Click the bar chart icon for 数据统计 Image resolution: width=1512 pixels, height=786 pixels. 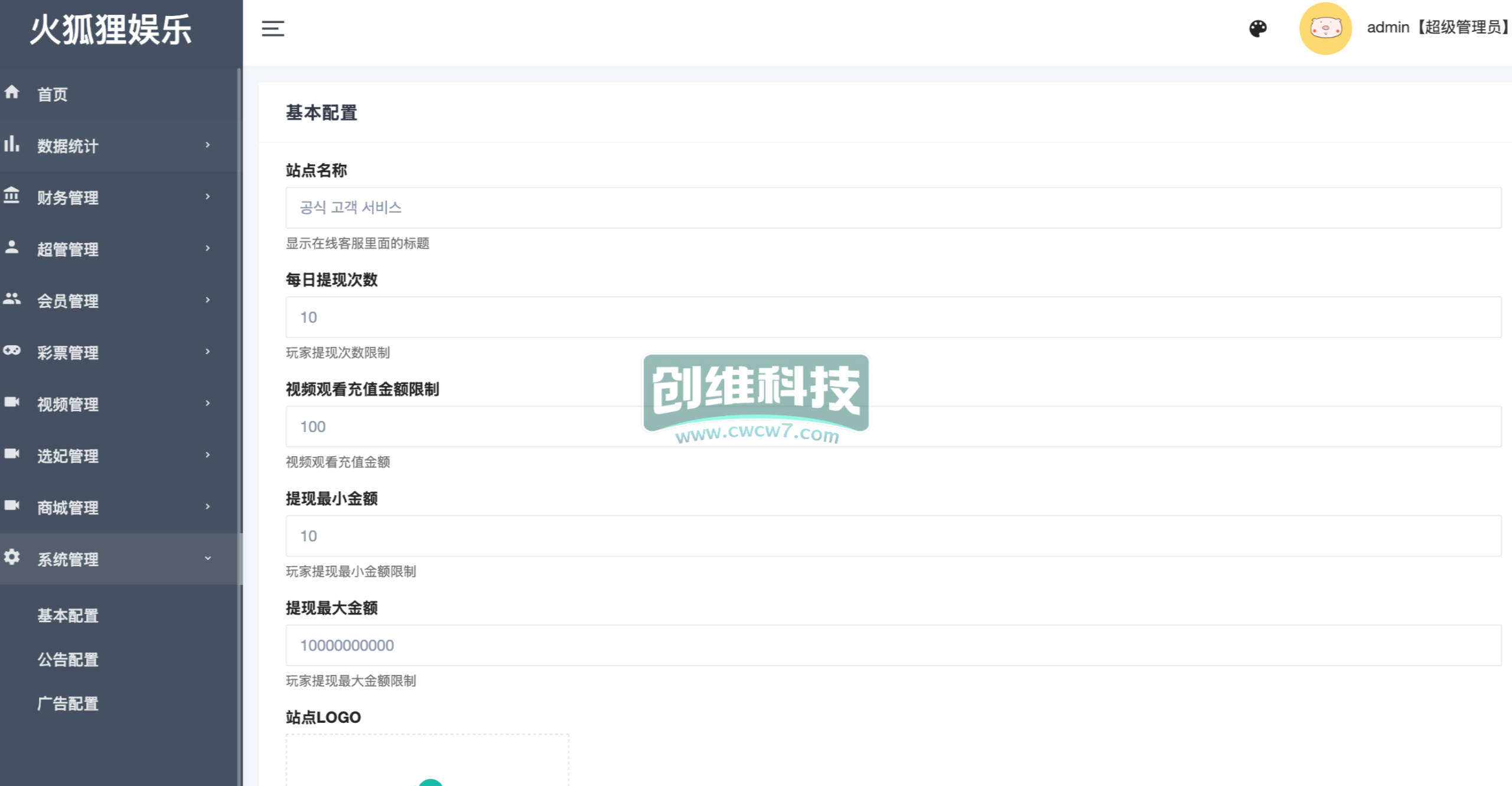(12, 144)
